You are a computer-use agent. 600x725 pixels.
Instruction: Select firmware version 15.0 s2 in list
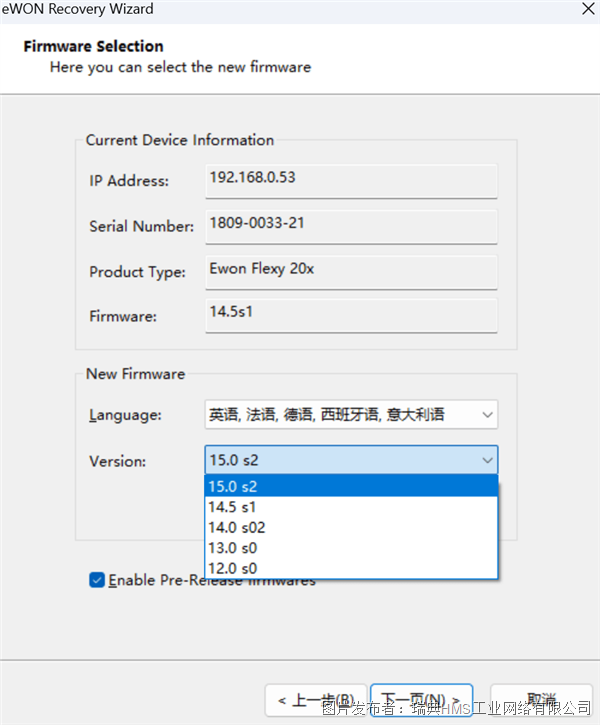[351, 486]
